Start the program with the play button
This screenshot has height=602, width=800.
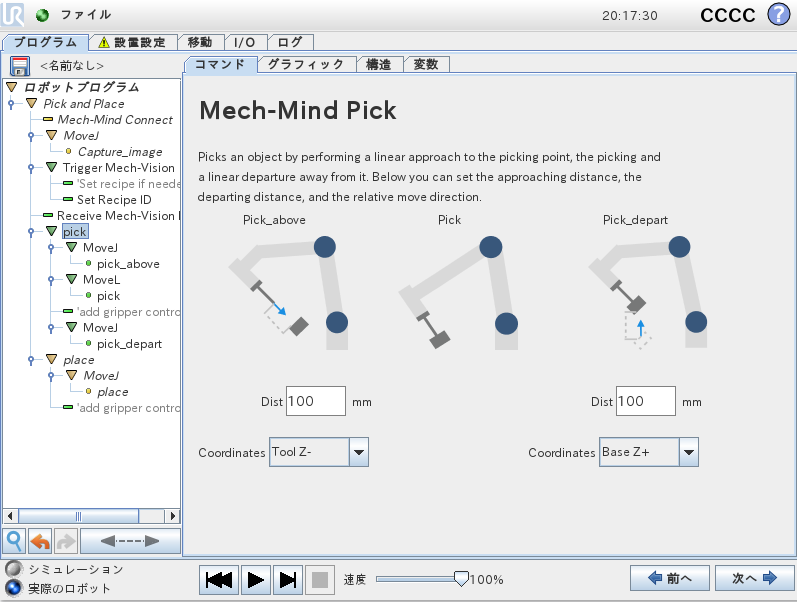coord(255,580)
